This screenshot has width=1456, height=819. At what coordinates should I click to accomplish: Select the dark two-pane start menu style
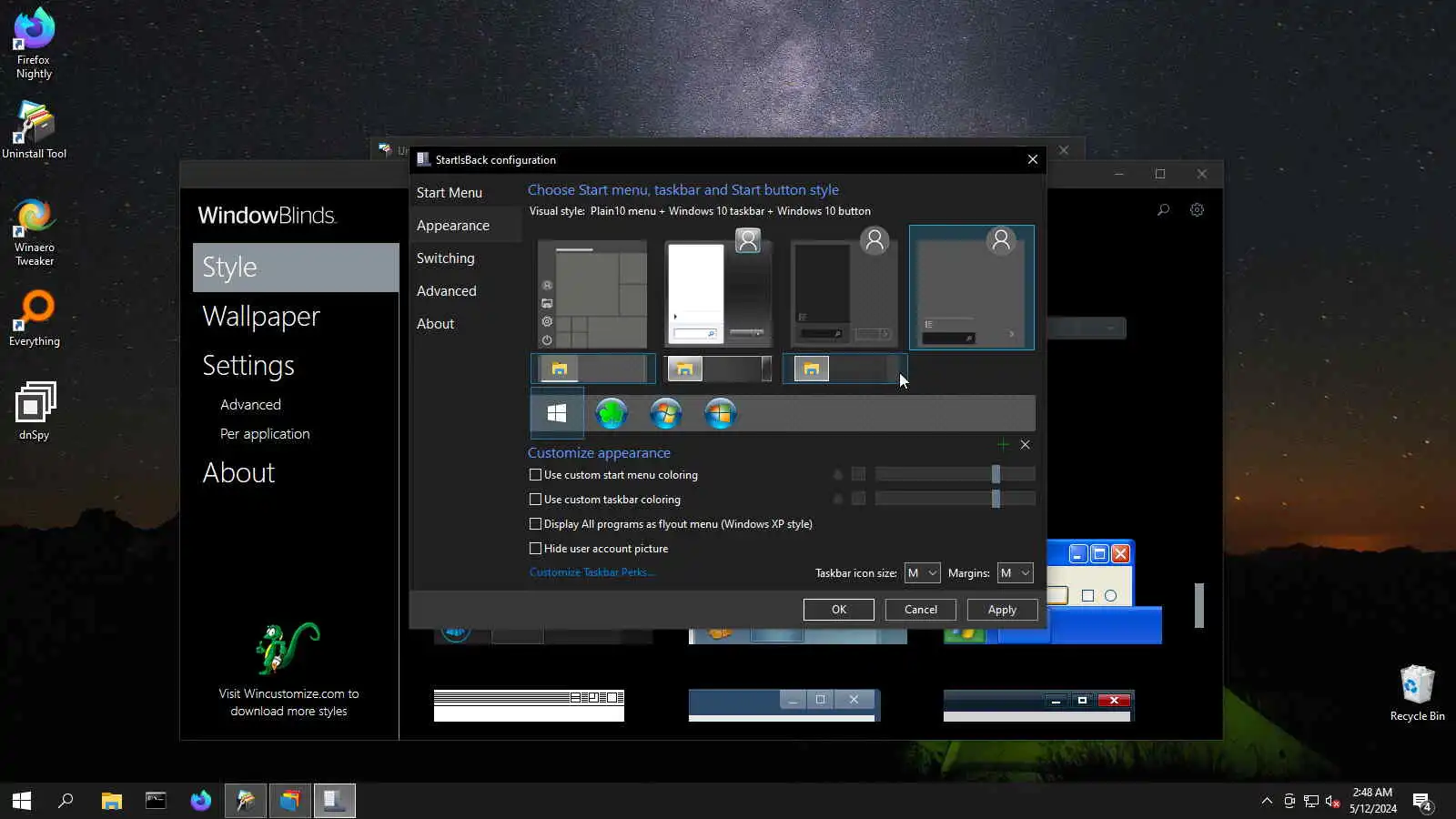pos(844,288)
